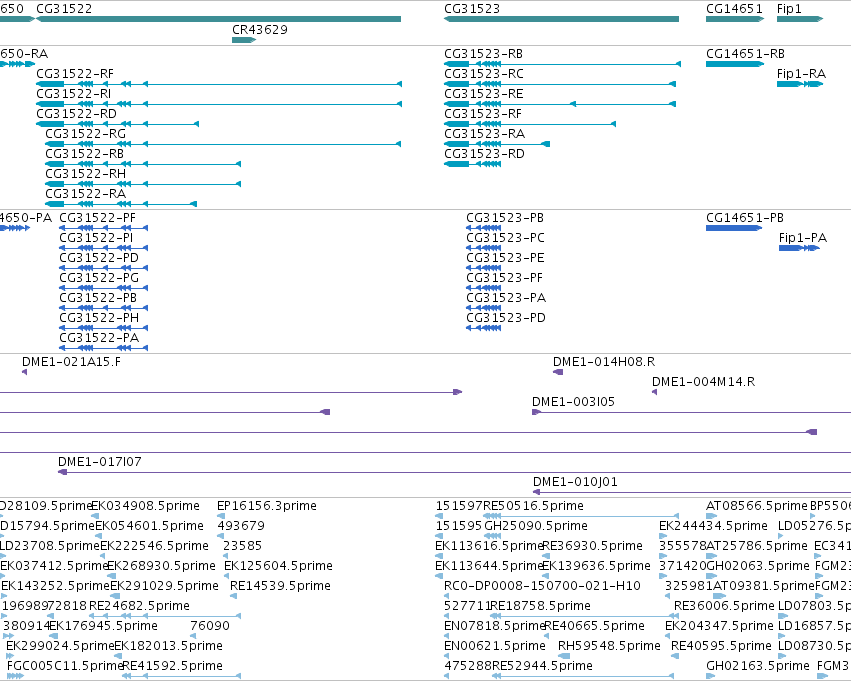Select BAC end DME1-021A15.F
Image resolution: width=851 pixels, height=681 pixels.
[24, 372]
